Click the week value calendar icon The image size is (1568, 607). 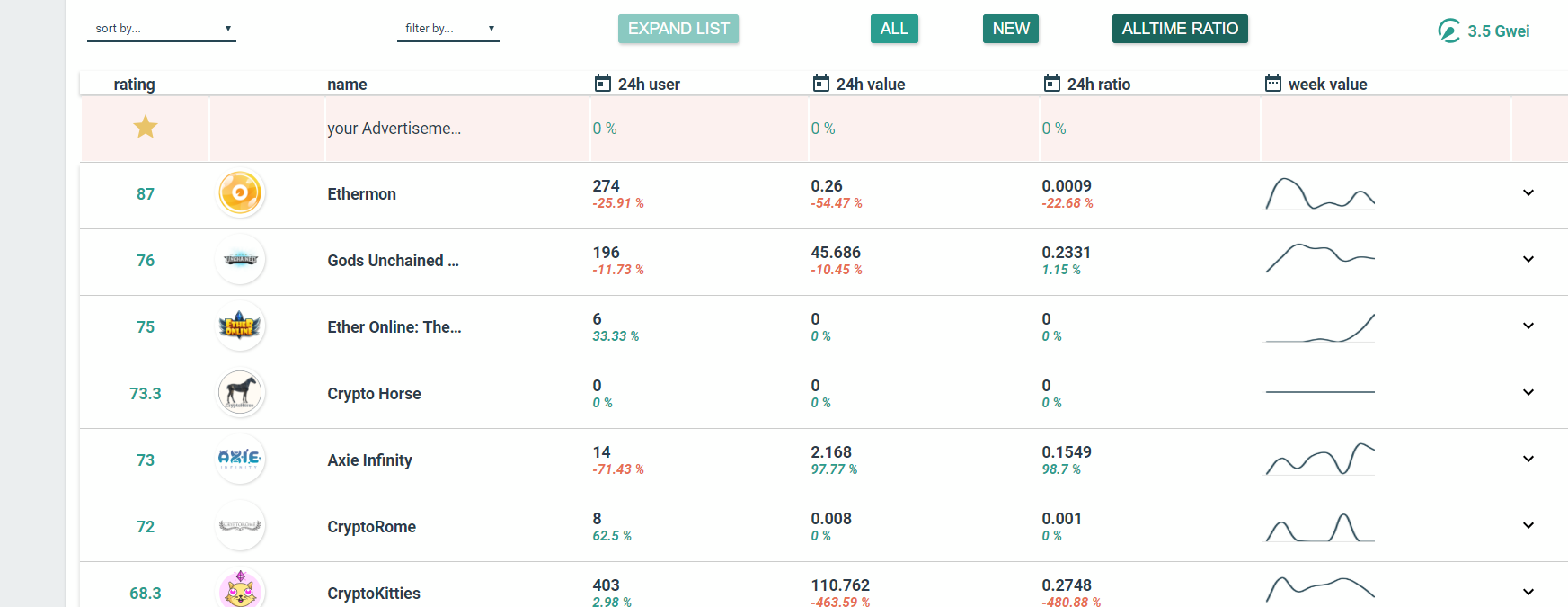pyautogui.click(x=1273, y=83)
